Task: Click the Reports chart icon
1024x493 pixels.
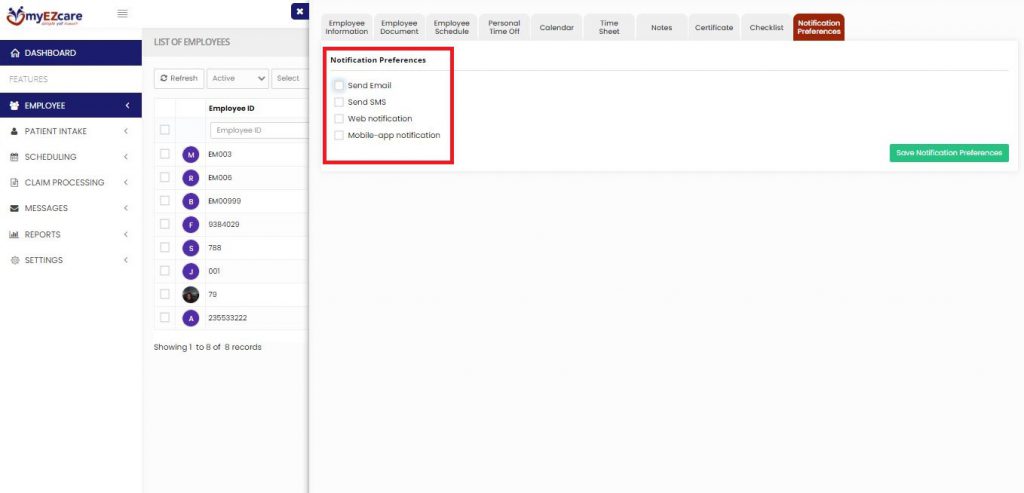Action: [14, 234]
